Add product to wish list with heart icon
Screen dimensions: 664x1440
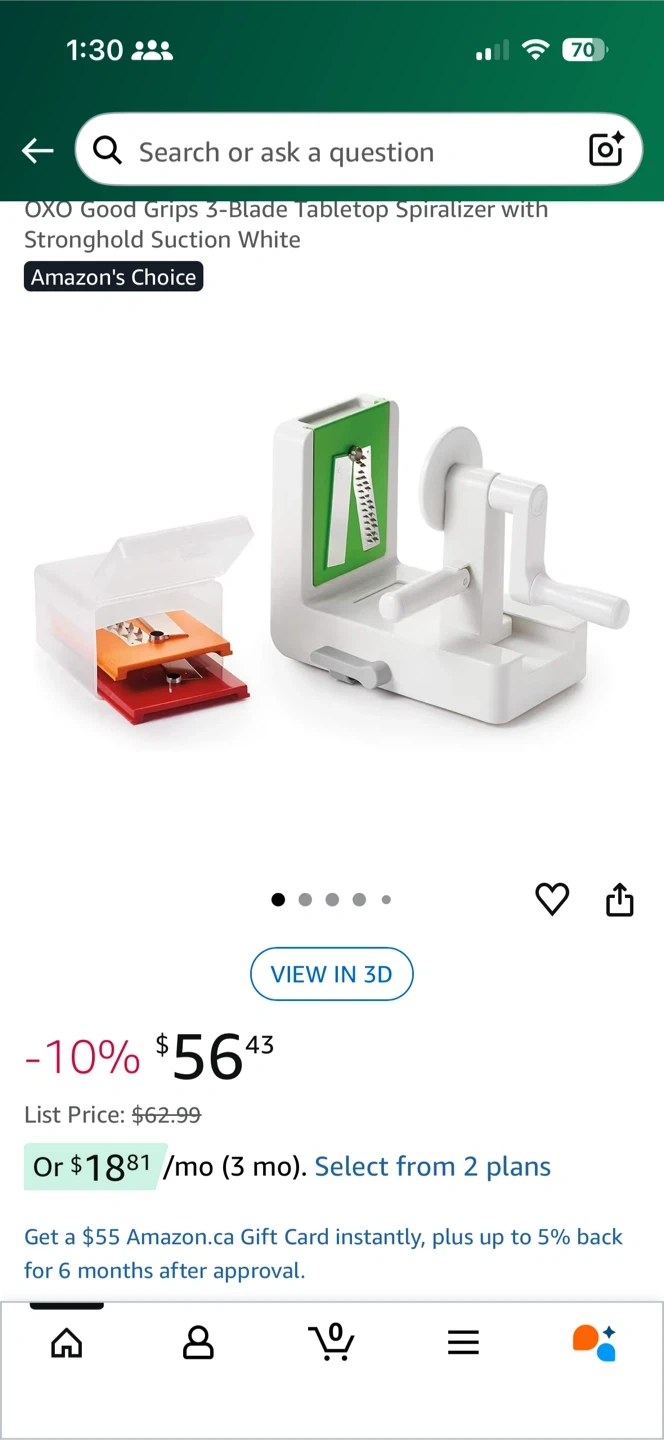coord(552,899)
